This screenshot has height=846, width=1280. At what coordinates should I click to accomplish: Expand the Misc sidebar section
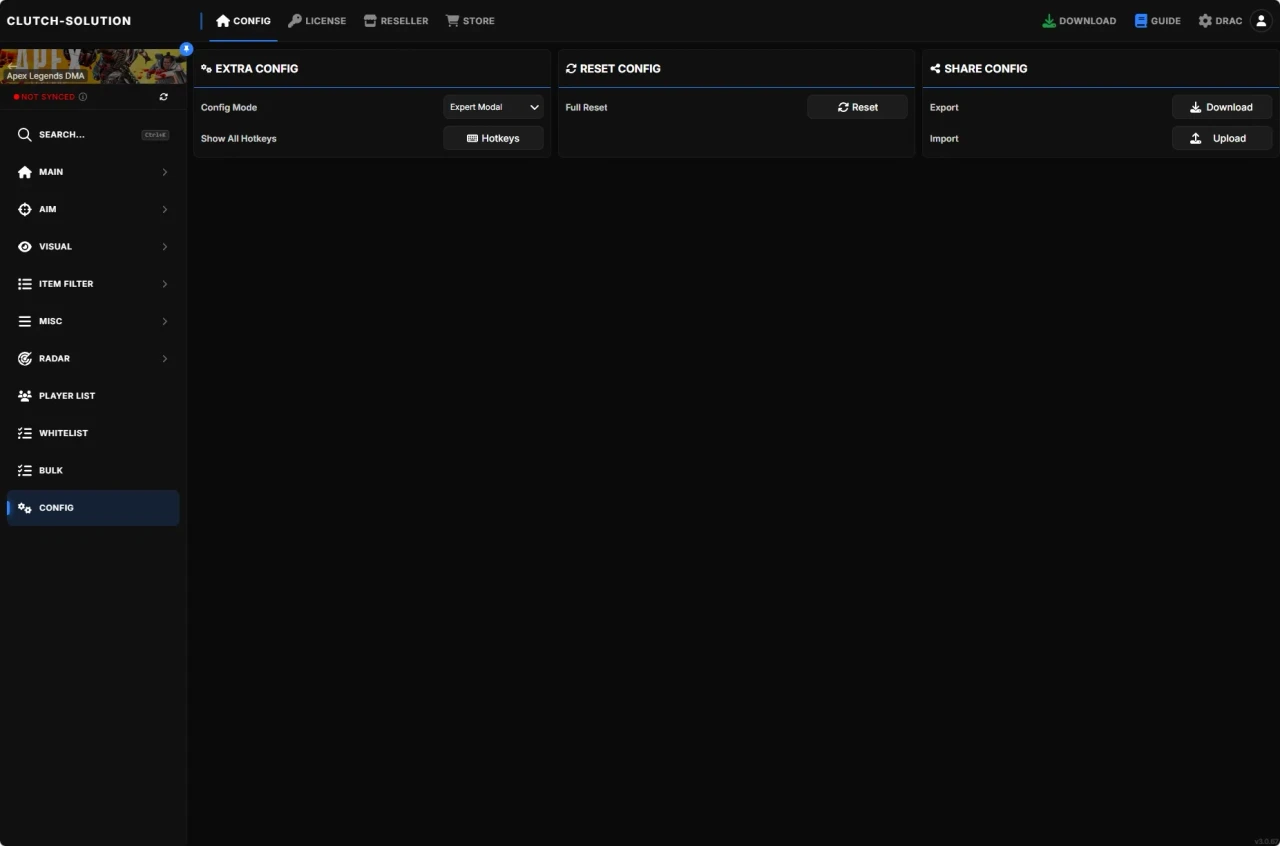click(x=24, y=321)
